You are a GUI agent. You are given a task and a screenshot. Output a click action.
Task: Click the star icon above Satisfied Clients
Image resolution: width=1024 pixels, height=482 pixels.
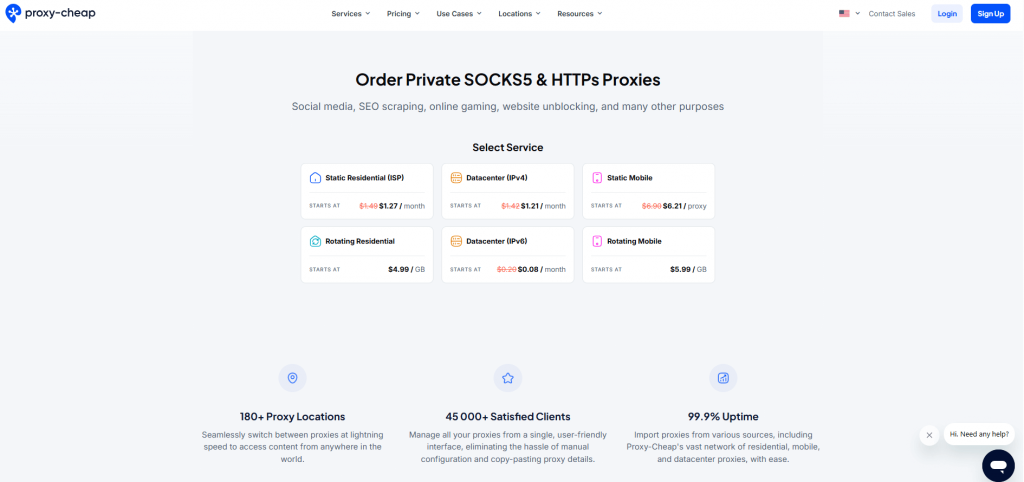507,378
